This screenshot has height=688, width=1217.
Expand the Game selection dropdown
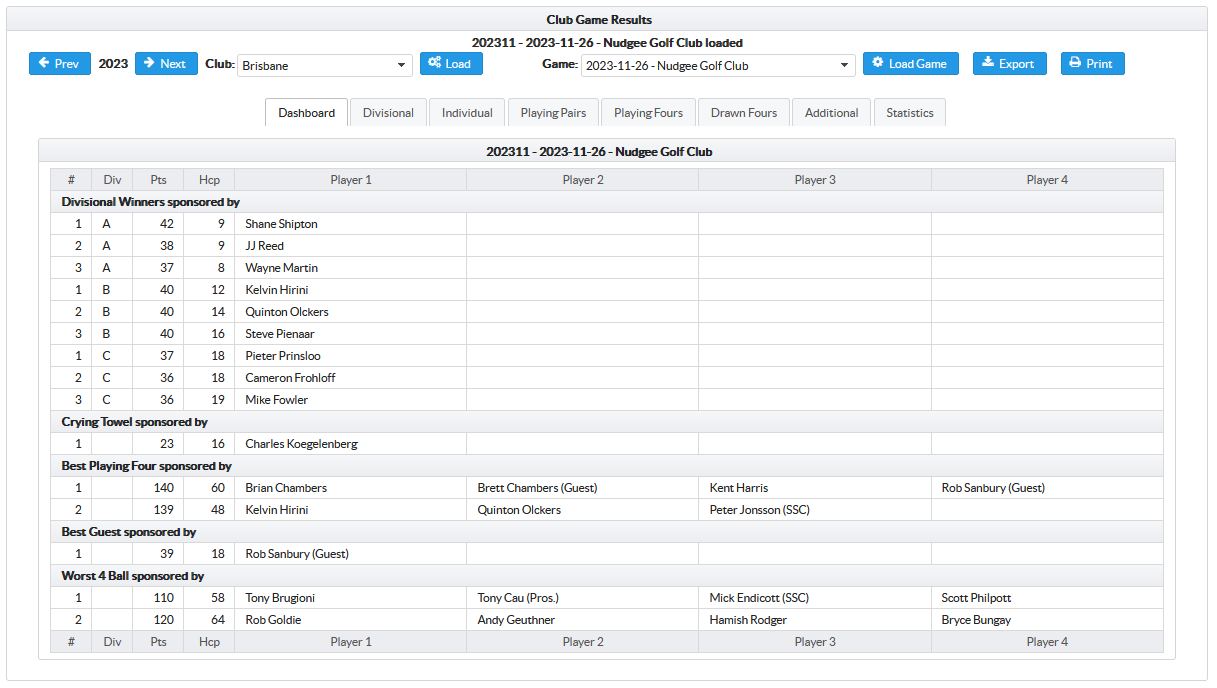coord(717,66)
